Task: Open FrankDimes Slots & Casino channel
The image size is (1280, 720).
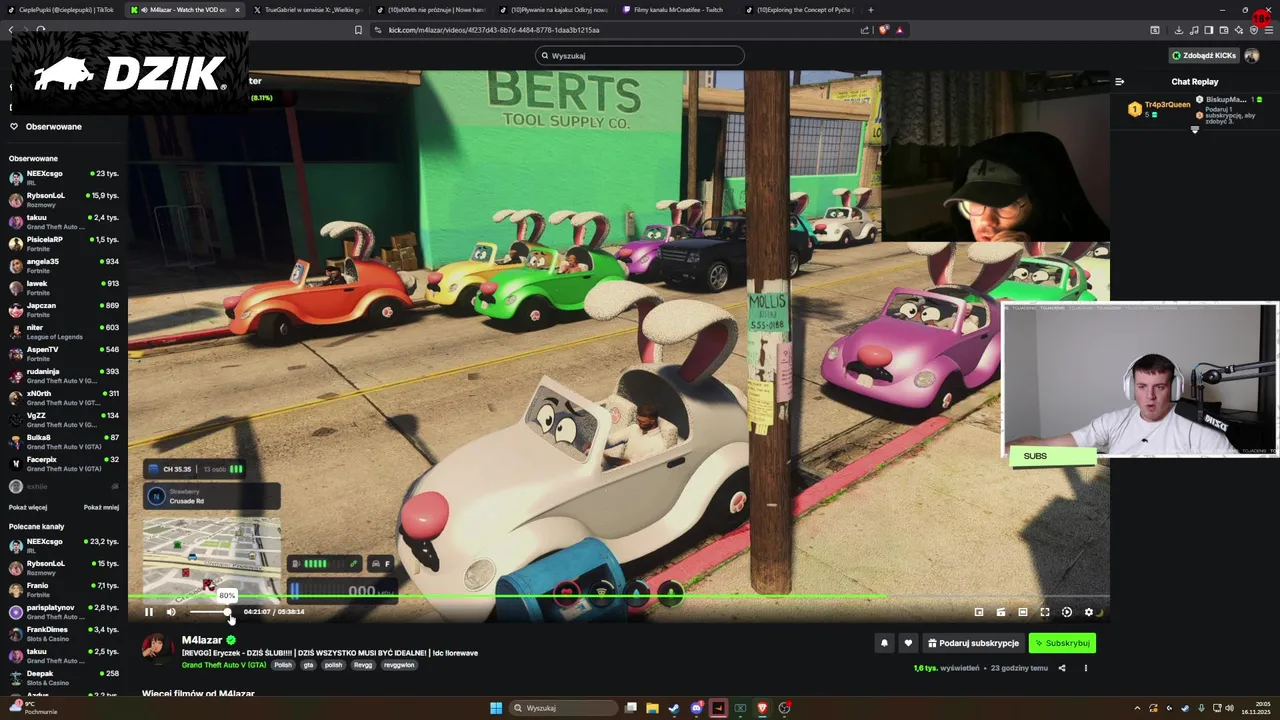Action: point(64,634)
